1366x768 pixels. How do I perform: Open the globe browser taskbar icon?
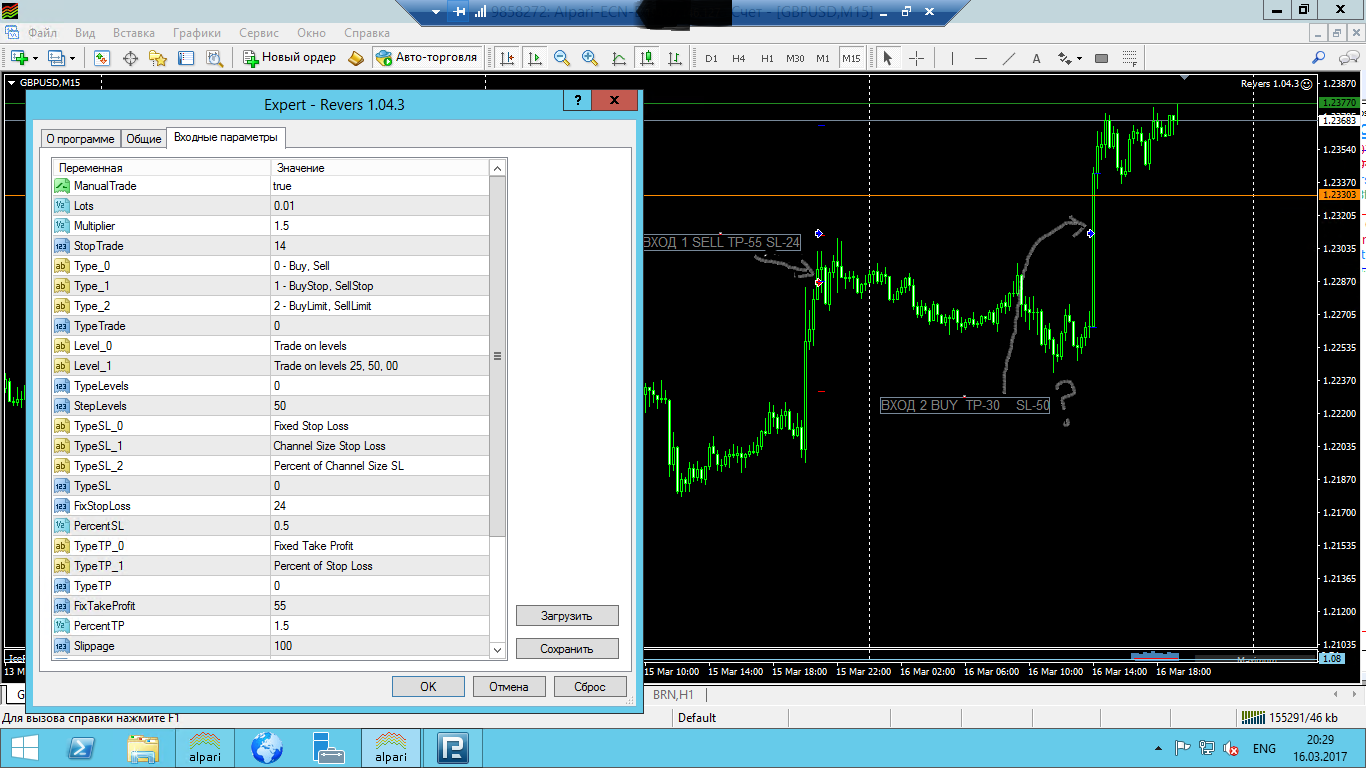[x=268, y=748]
